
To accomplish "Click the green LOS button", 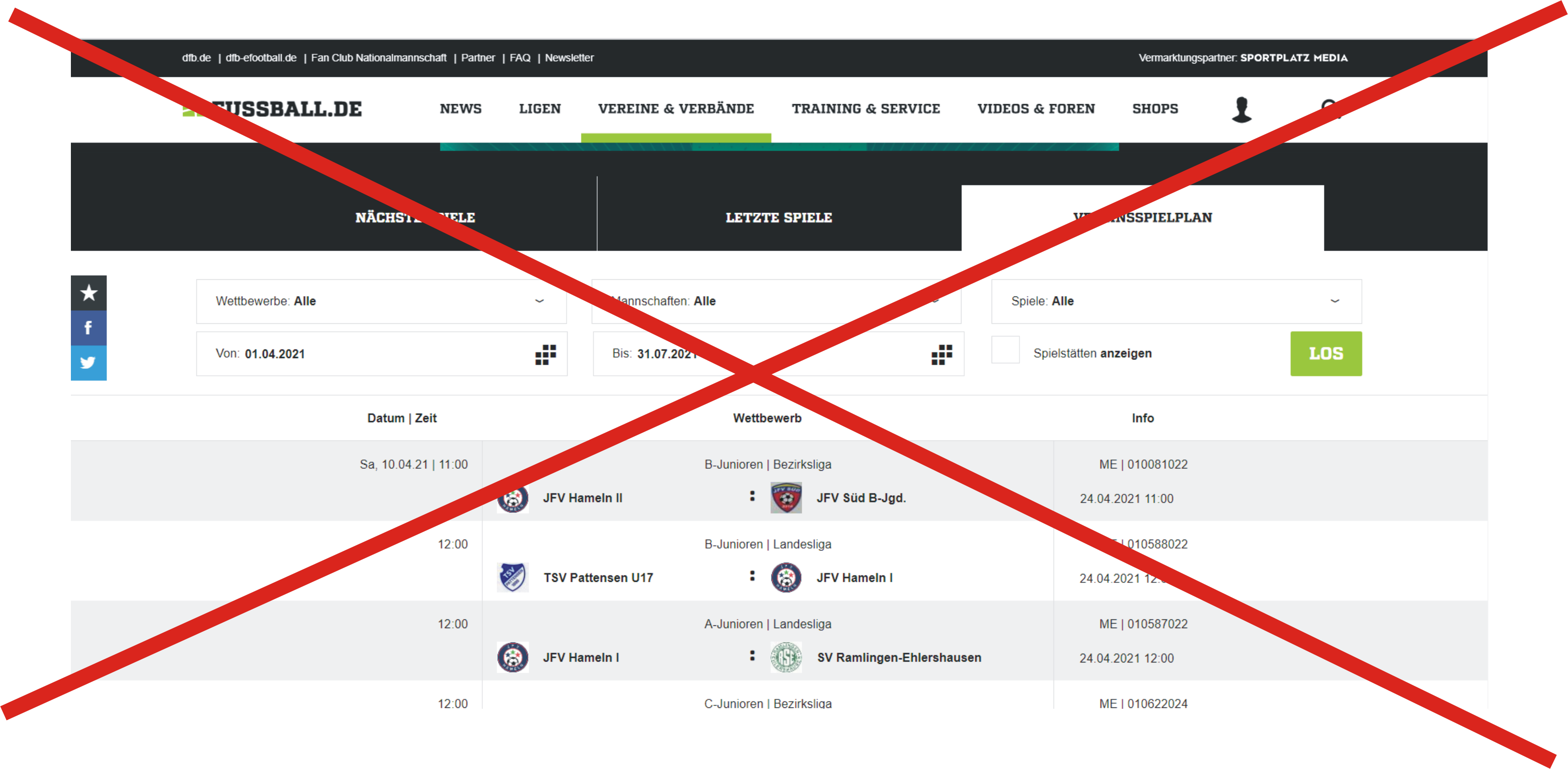I will click(1326, 353).
